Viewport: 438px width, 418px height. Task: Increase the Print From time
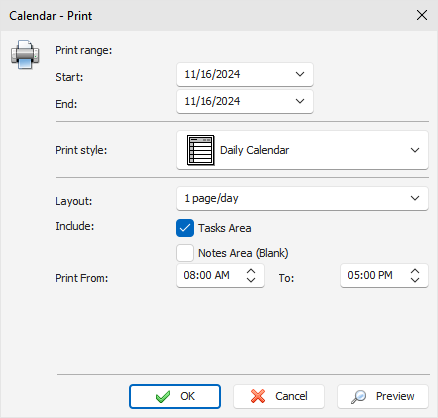(251, 271)
